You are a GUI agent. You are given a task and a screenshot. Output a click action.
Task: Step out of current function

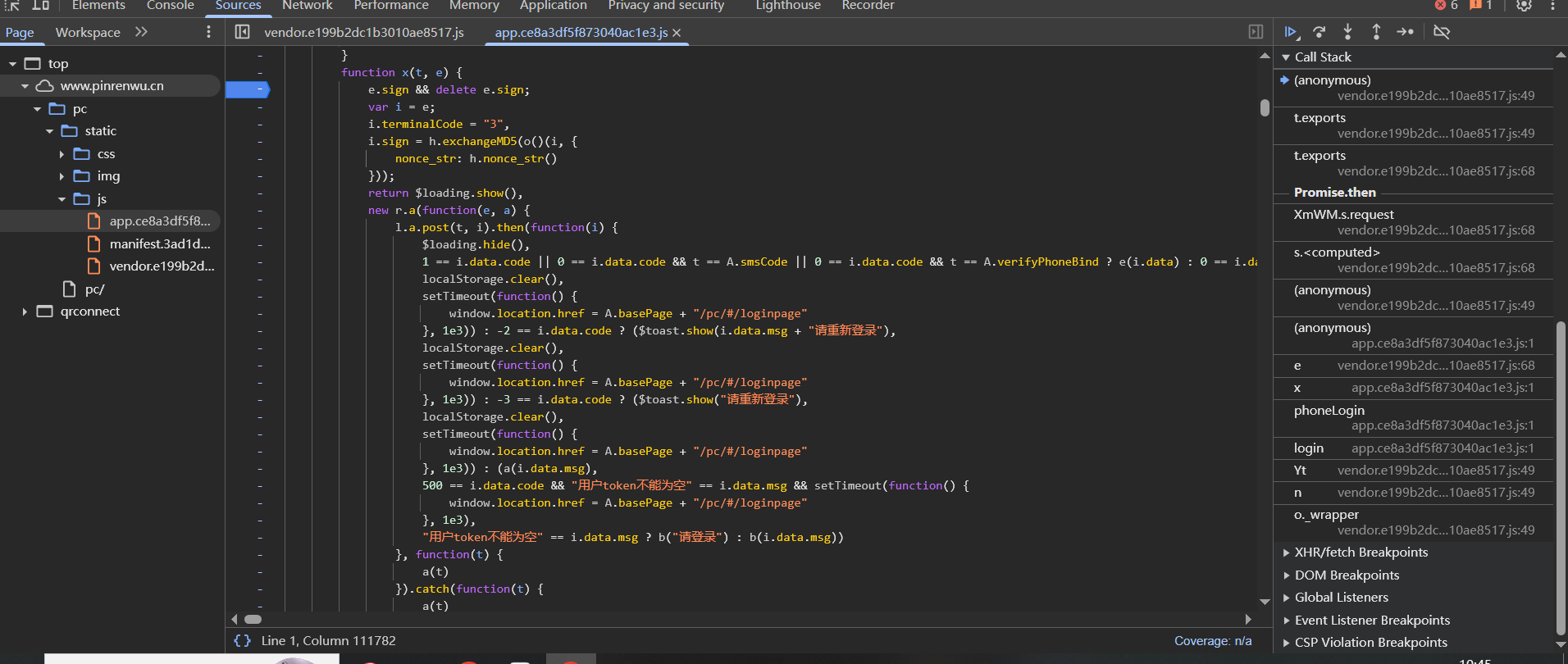pyautogui.click(x=1376, y=32)
